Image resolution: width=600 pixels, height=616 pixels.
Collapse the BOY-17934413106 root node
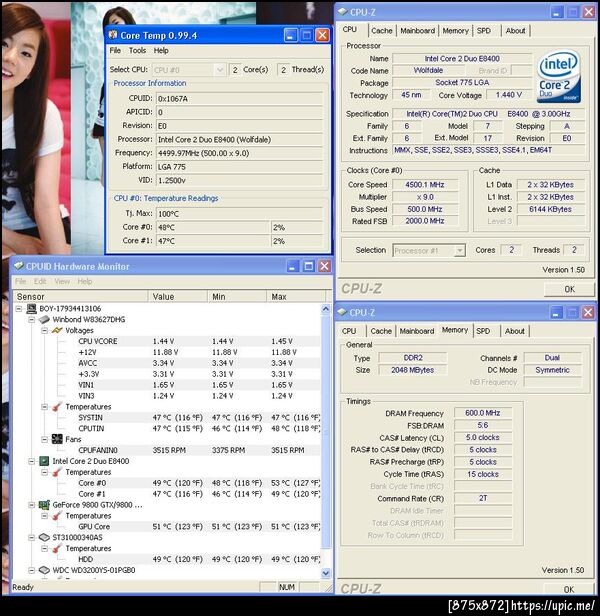point(19,309)
